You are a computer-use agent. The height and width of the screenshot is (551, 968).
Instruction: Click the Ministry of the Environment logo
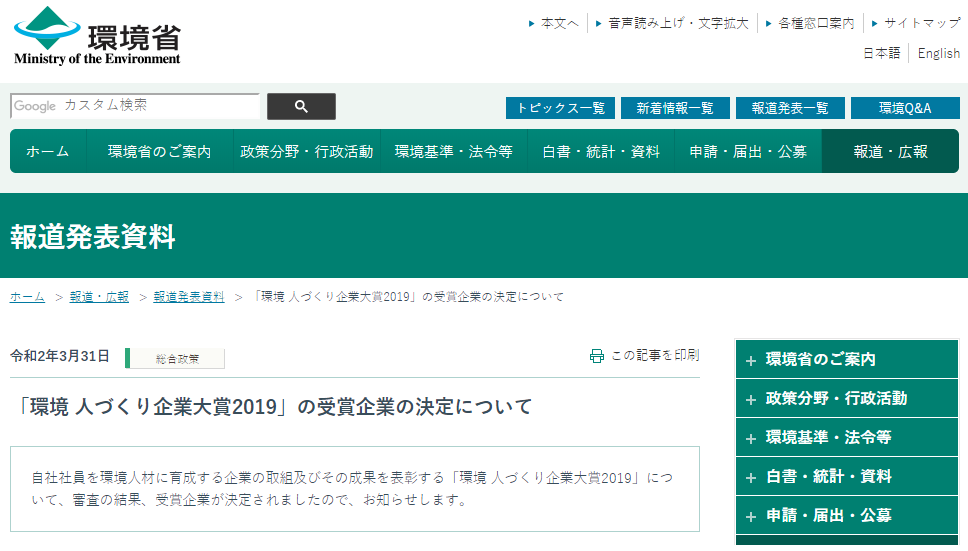(98, 36)
